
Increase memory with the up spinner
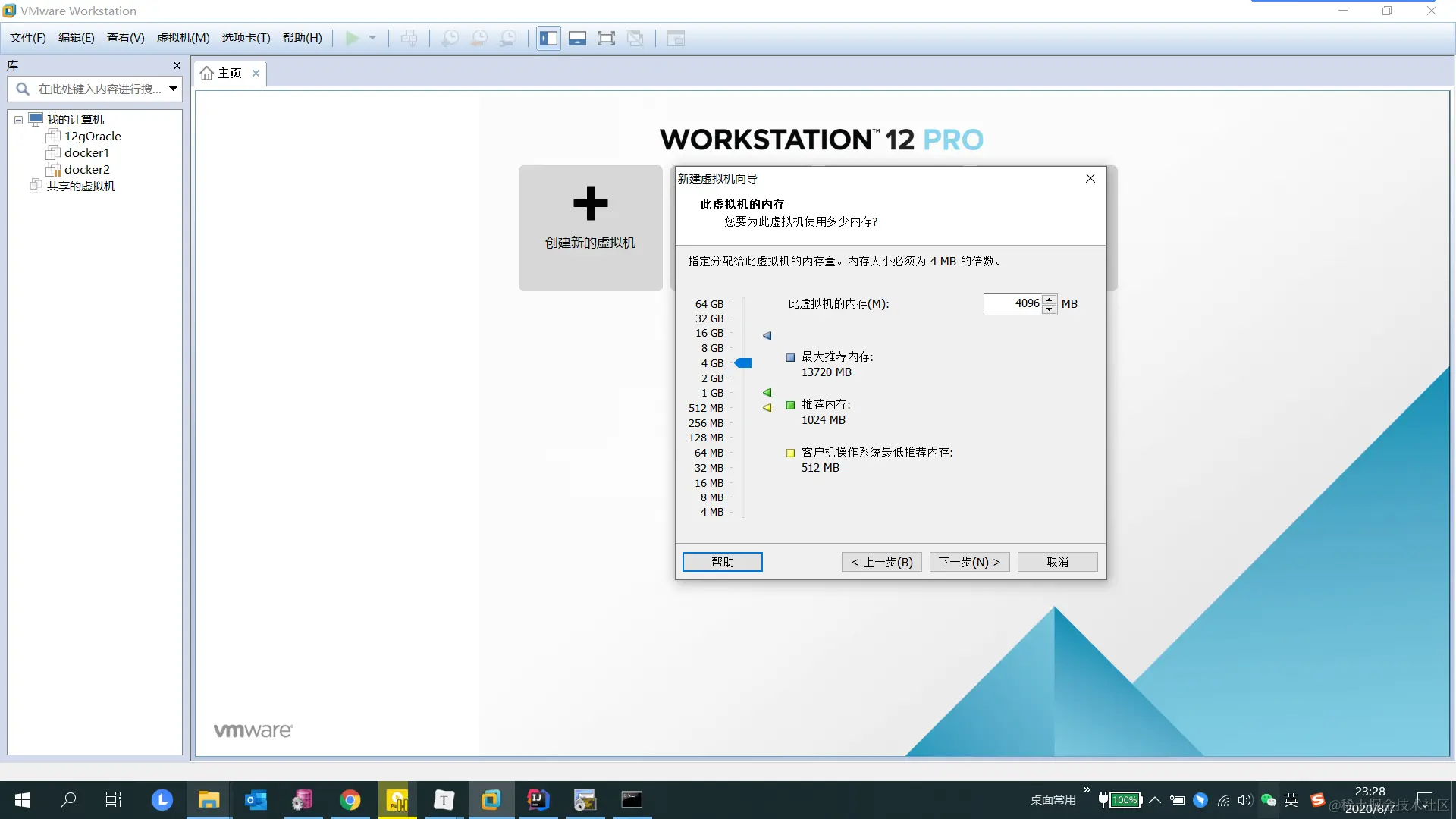(x=1050, y=299)
